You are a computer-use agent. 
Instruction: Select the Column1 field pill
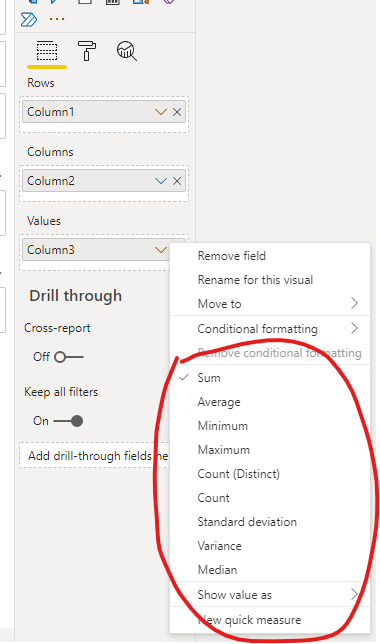coord(104,112)
